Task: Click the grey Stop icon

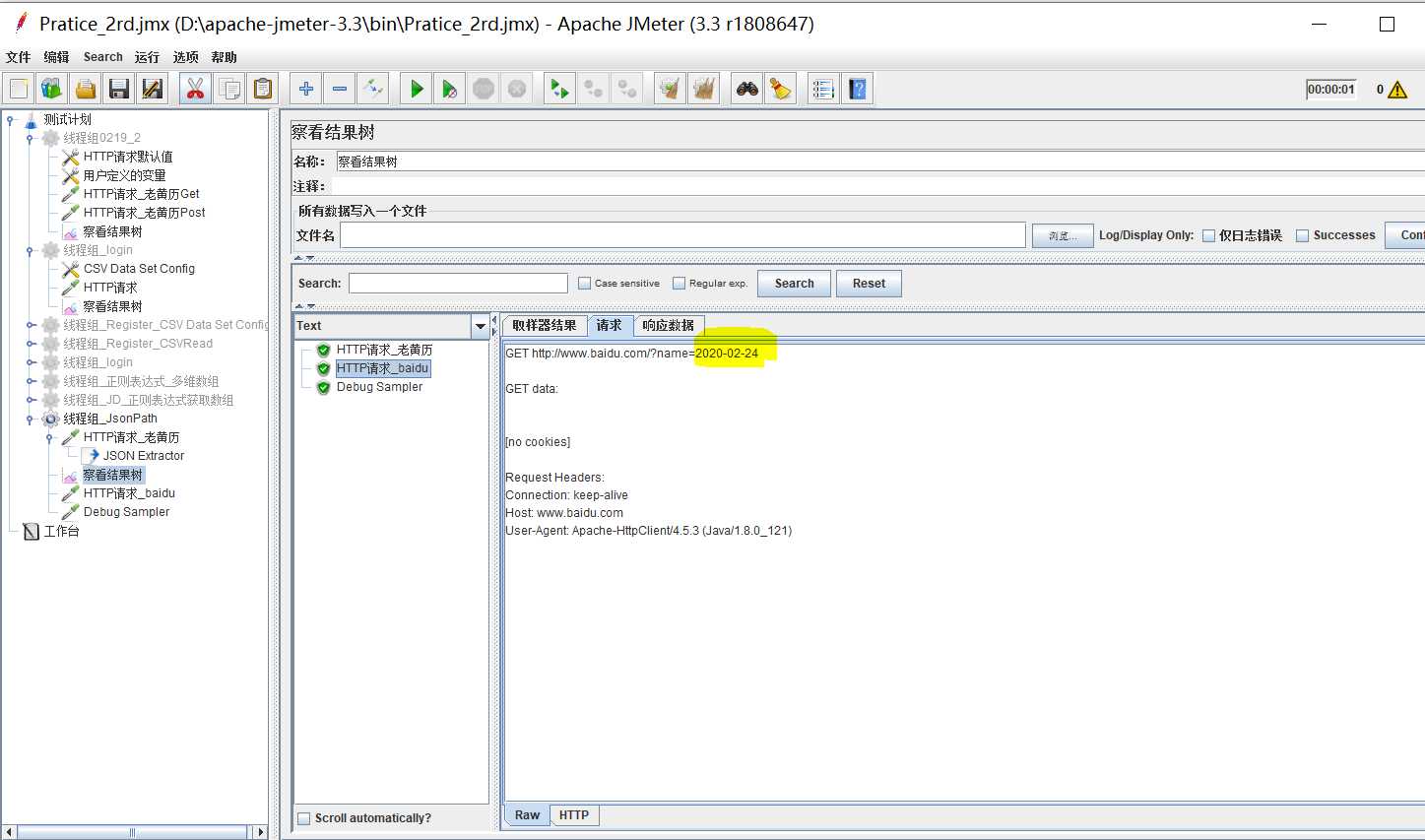Action: click(x=484, y=89)
